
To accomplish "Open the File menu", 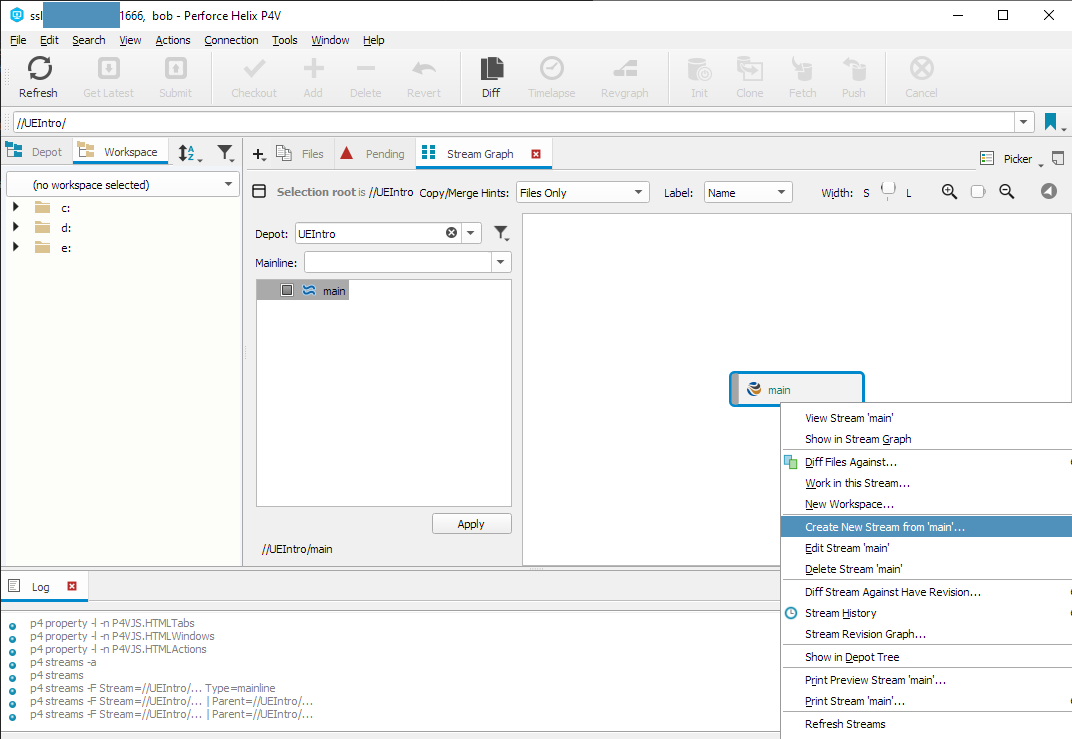I will tap(18, 40).
